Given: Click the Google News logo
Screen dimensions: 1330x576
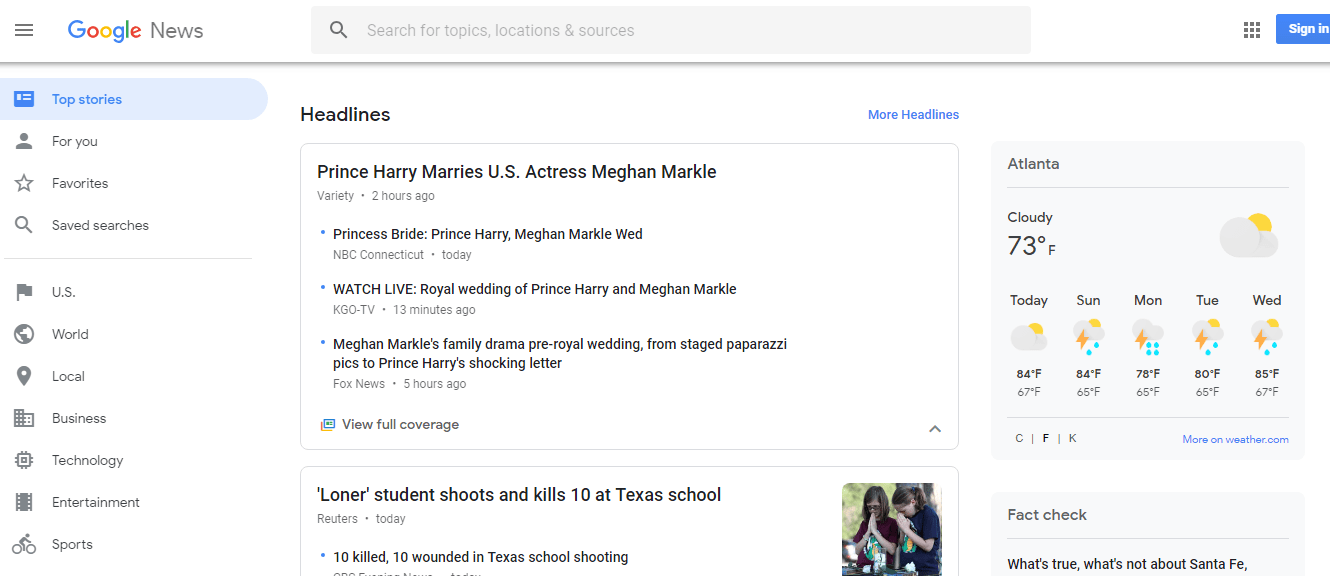Looking at the screenshot, I should pyautogui.click(x=136, y=31).
